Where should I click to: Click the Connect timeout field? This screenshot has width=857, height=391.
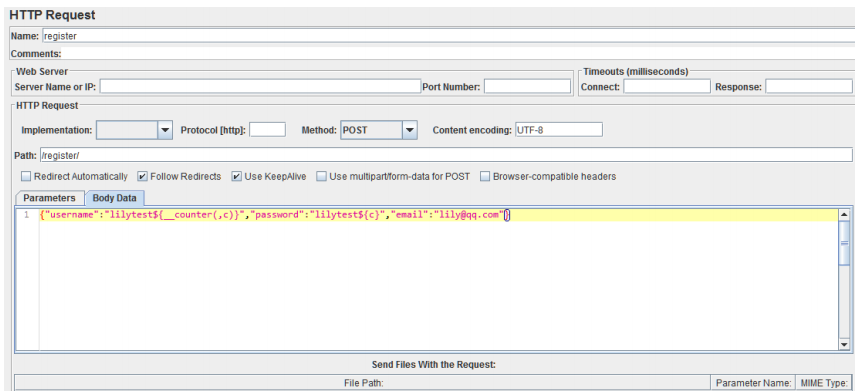coord(667,86)
